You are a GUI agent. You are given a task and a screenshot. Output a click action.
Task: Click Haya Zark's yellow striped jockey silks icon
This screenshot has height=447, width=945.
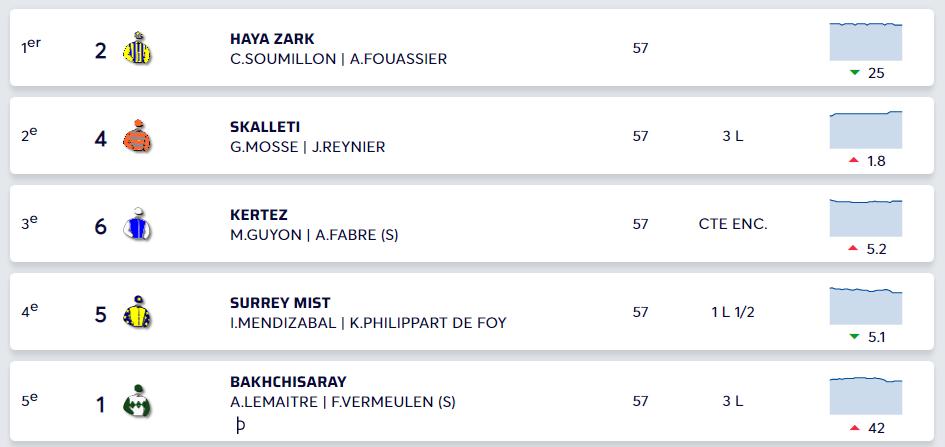pyautogui.click(x=137, y=48)
